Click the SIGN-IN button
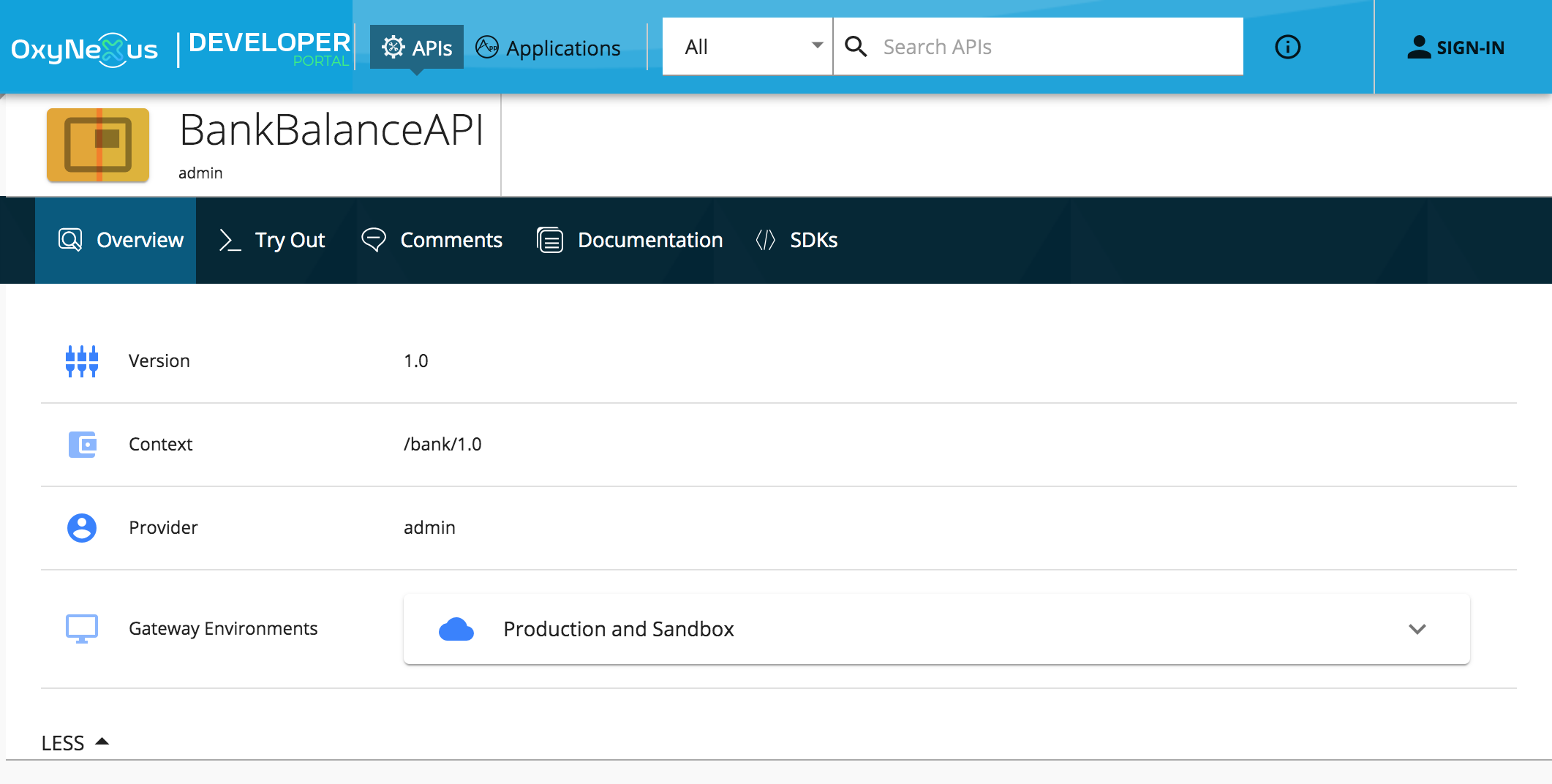Screen dimensions: 1552x784 point(1455,48)
